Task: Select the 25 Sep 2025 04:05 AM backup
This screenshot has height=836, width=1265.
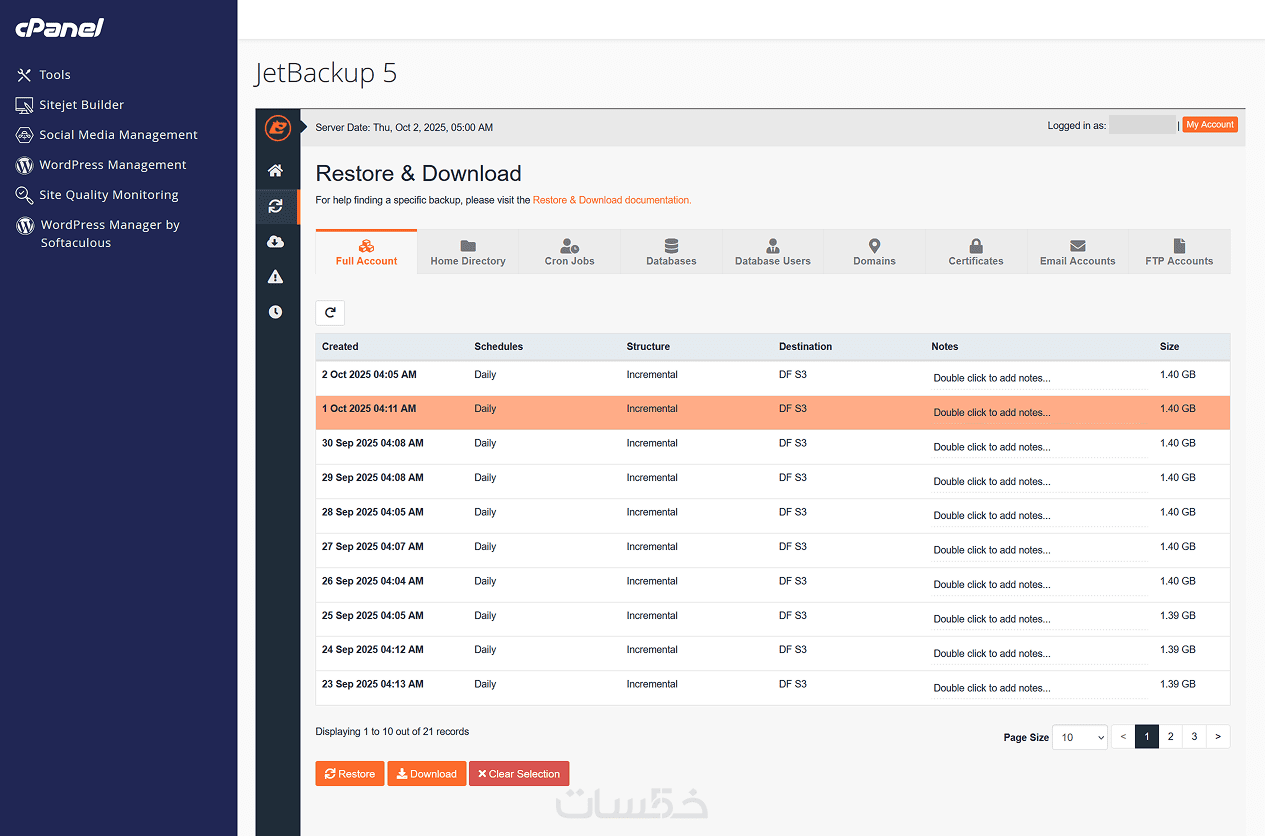Action: (x=773, y=620)
